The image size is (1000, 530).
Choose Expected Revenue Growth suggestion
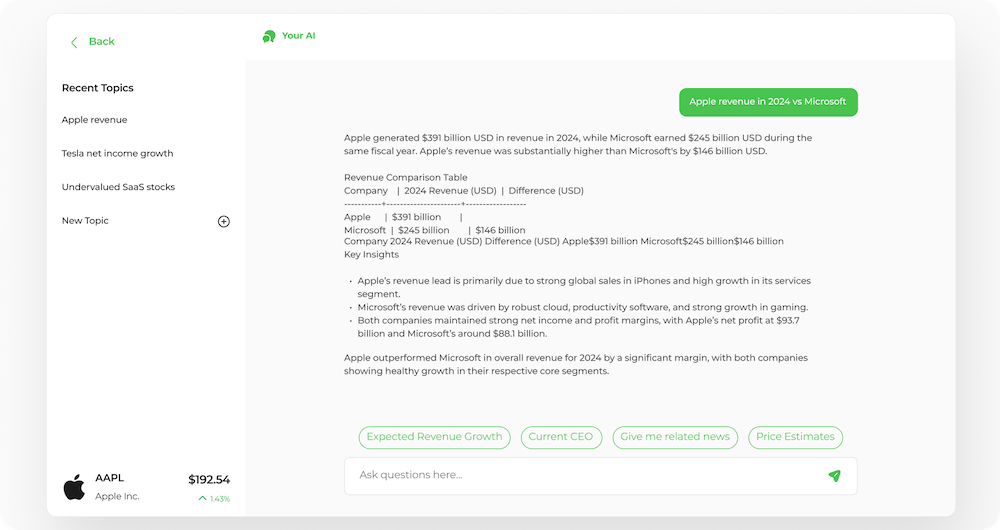tap(434, 437)
